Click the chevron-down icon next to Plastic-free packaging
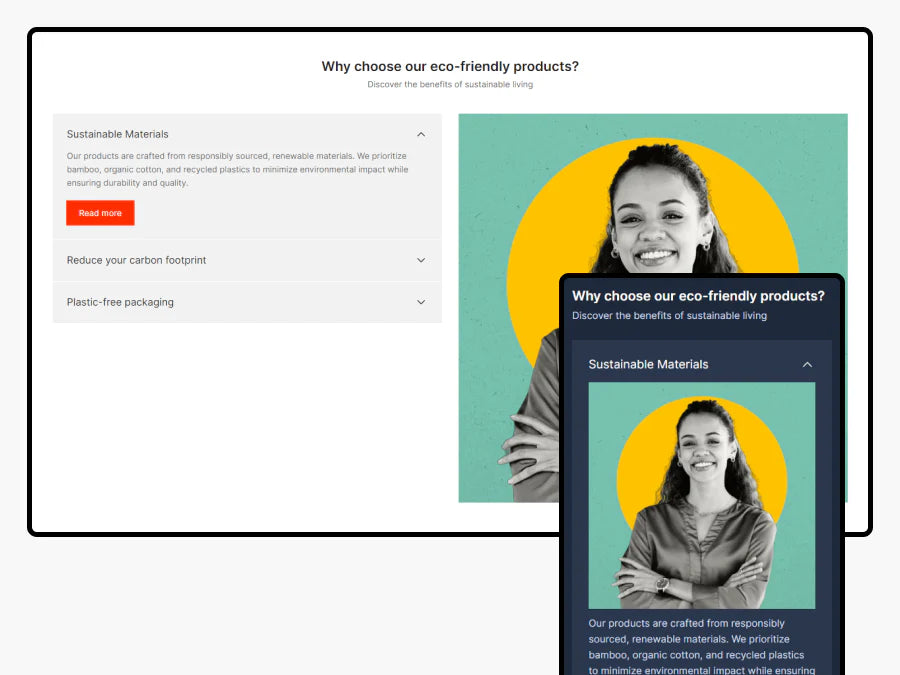900x675 pixels. 421,302
